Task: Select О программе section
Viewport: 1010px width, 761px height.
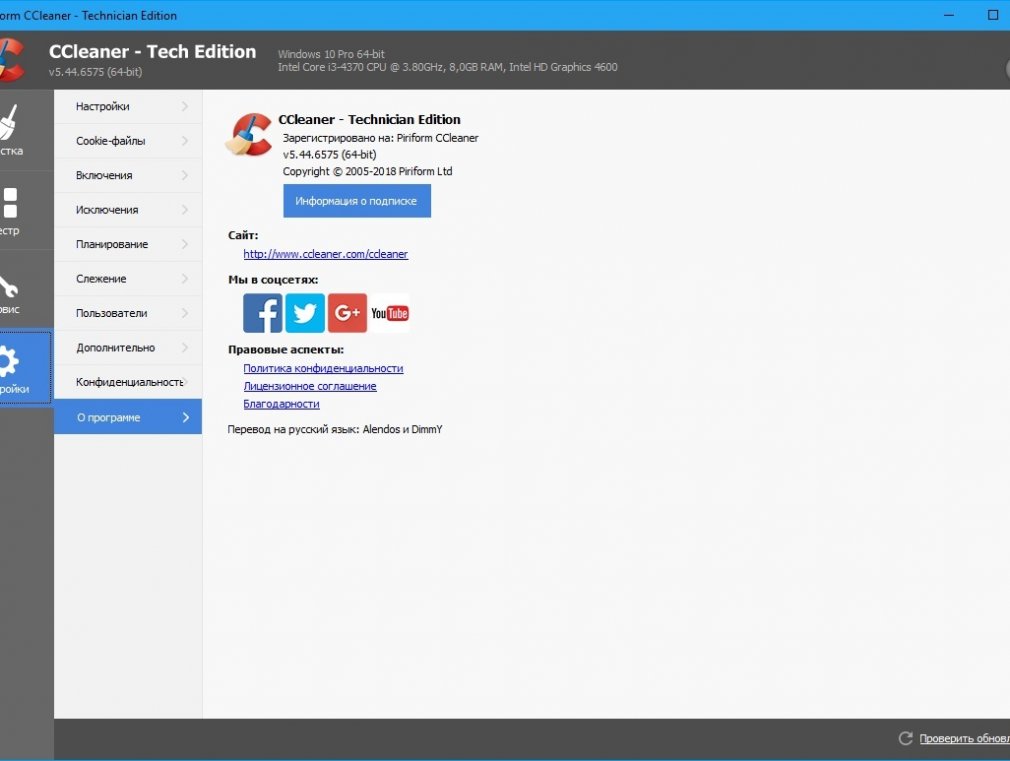Action: pyautogui.click(x=128, y=417)
